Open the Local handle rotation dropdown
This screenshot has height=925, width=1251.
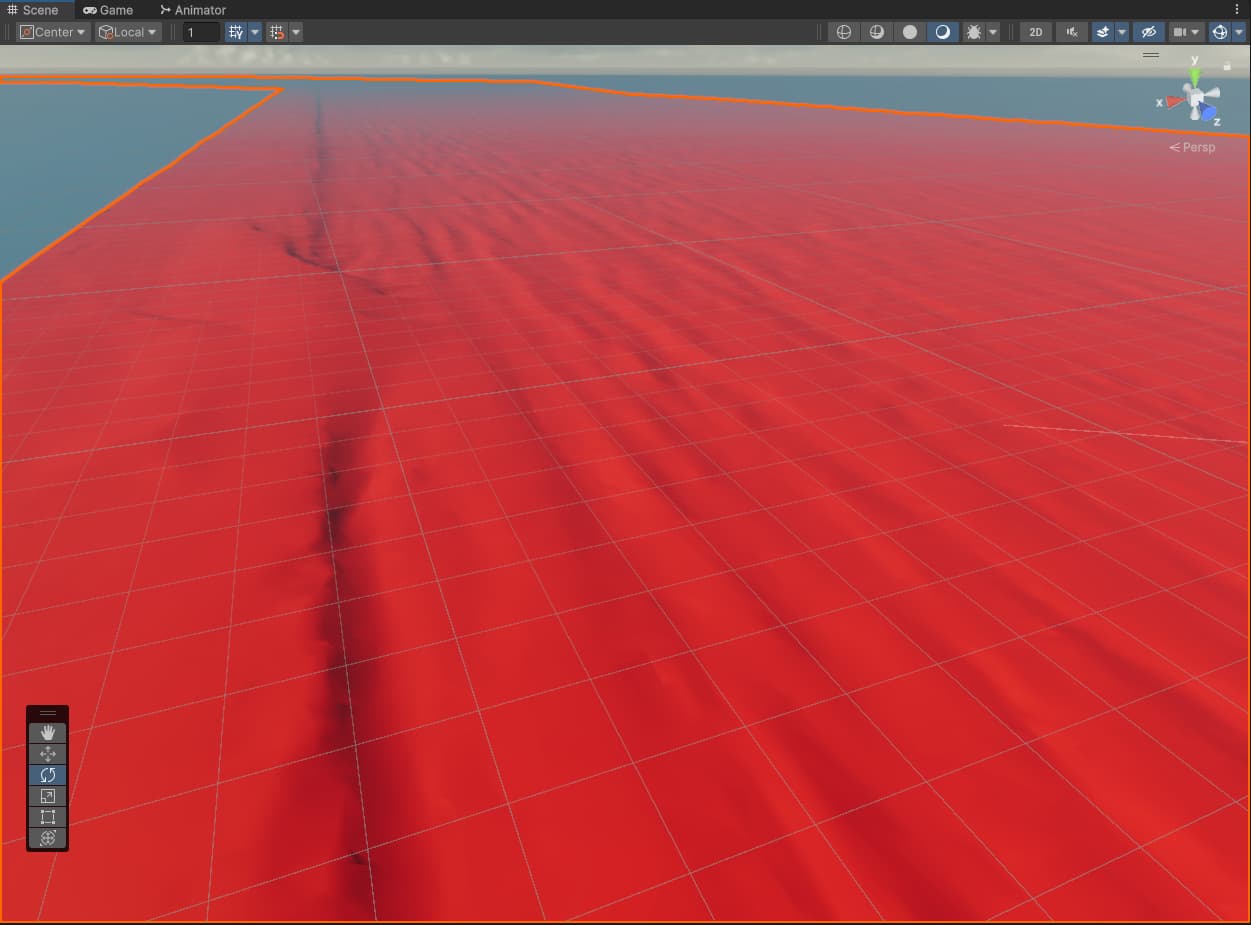click(x=128, y=31)
